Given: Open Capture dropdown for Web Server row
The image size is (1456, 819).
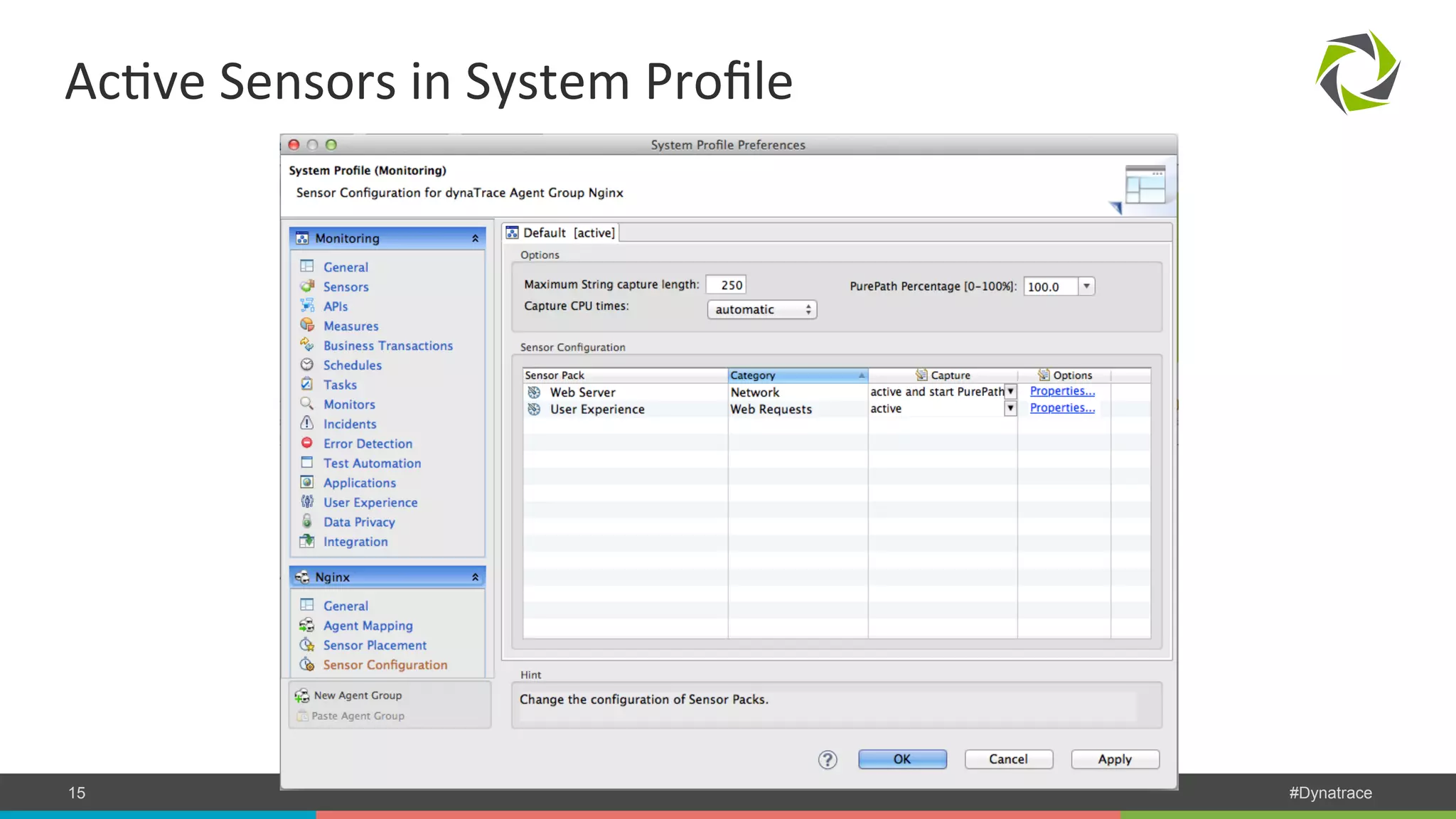Looking at the screenshot, I should tap(1010, 392).
